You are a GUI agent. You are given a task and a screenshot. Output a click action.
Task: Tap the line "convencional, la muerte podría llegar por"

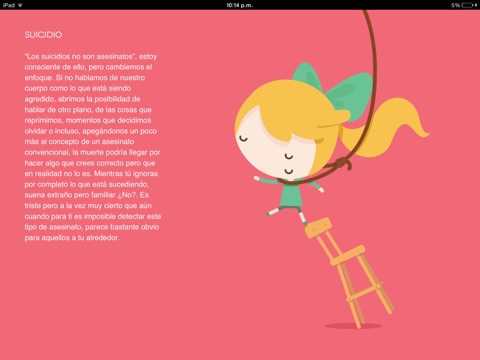click(x=92, y=152)
